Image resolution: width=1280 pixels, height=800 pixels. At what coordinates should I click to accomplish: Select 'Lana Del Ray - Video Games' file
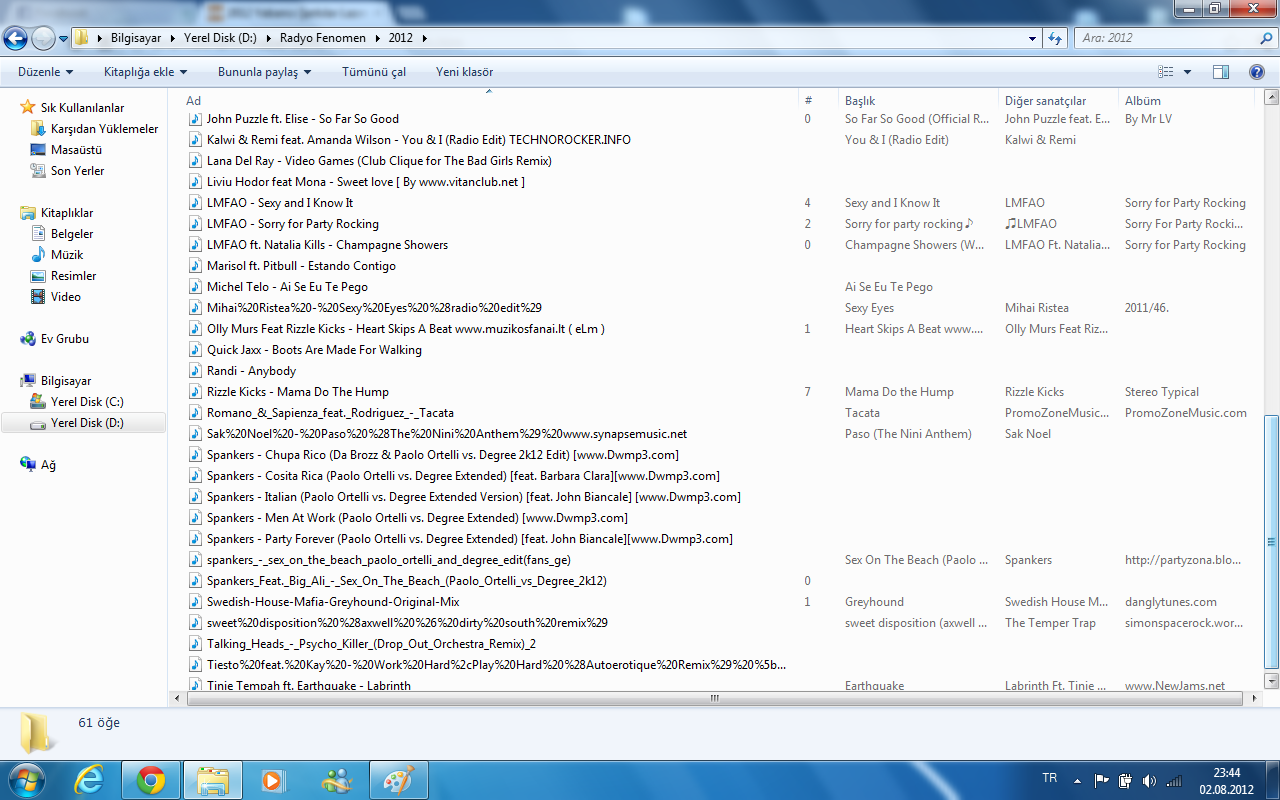click(x=379, y=161)
